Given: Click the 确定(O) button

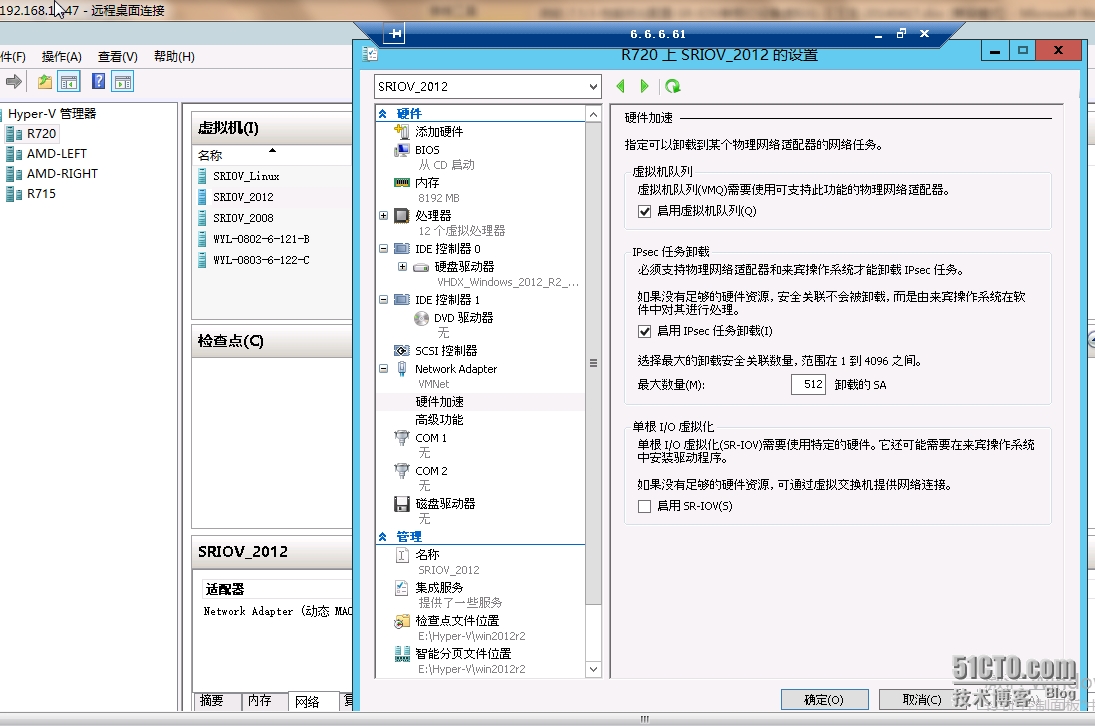Looking at the screenshot, I should point(824,699).
